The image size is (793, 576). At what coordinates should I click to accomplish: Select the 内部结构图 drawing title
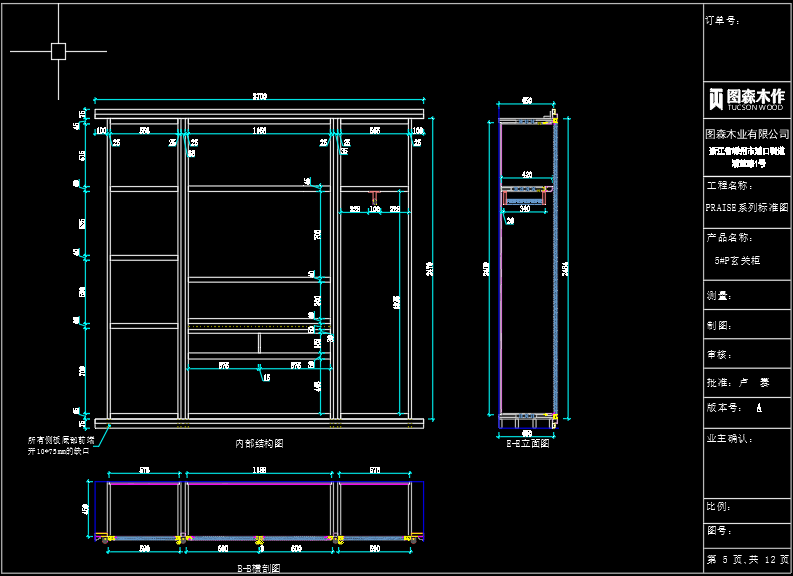[x=259, y=442]
